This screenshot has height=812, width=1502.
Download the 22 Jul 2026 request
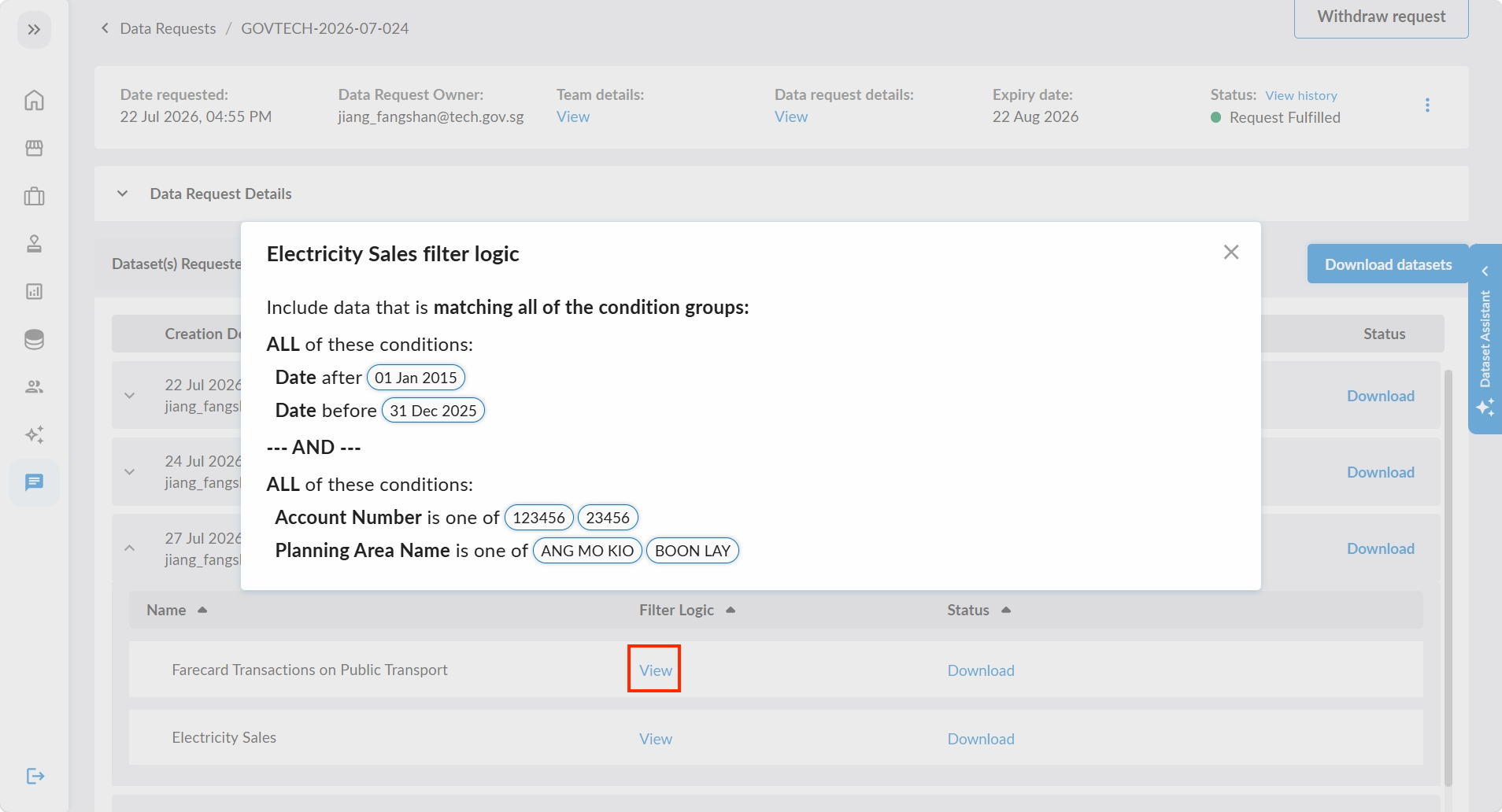click(1381, 396)
